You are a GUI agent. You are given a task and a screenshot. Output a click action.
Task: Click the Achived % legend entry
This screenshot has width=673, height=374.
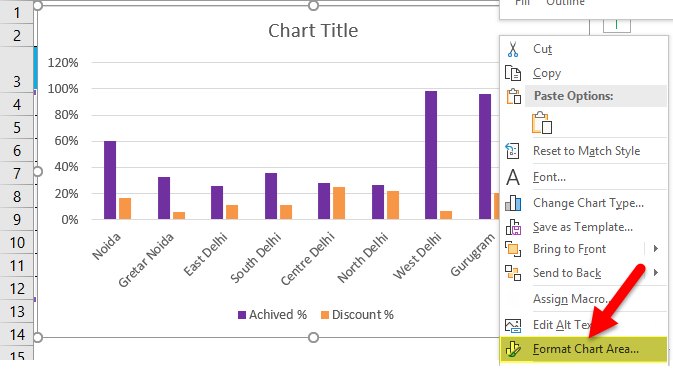tap(273, 315)
